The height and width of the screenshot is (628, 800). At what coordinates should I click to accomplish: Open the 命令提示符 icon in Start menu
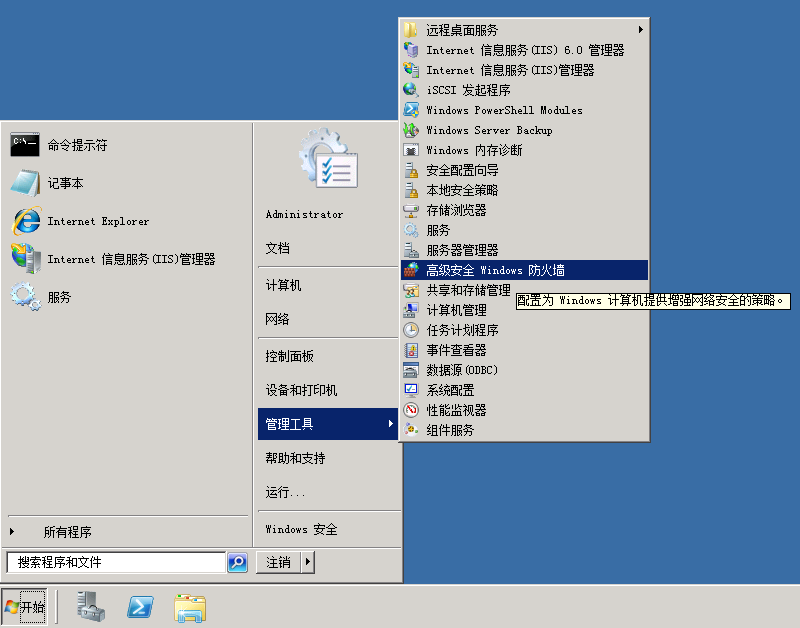pyautogui.click(x=24, y=145)
